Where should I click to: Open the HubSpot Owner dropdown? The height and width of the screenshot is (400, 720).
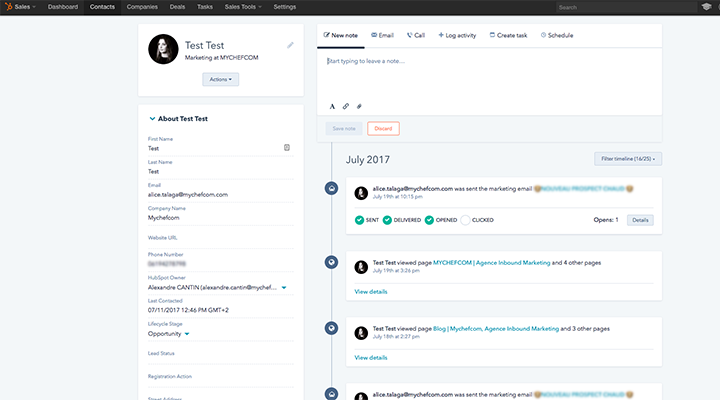coord(284,287)
